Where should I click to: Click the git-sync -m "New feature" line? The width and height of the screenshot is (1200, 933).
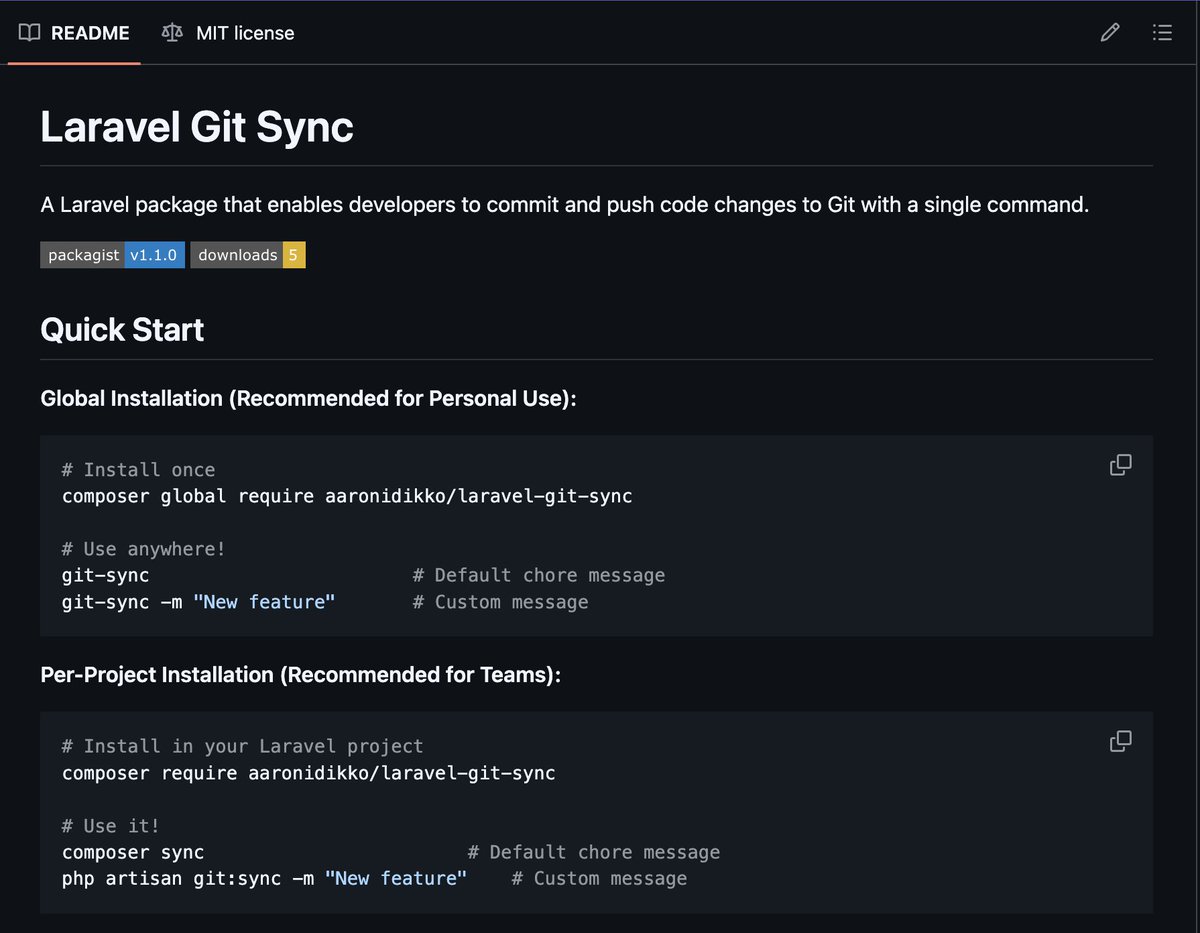point(199,602)
